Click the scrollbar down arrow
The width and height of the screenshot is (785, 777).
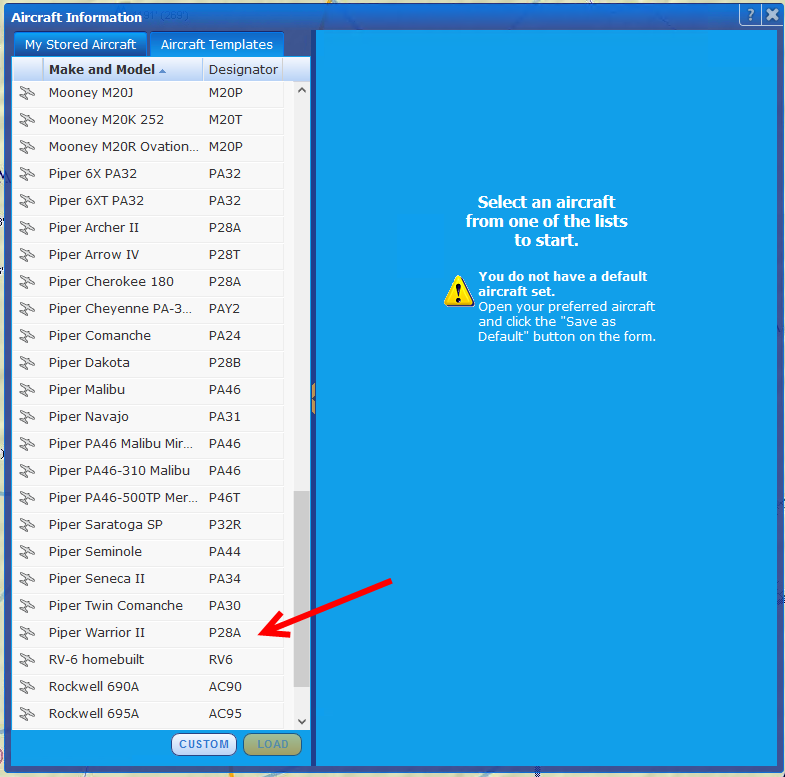[x=301, y=721]
